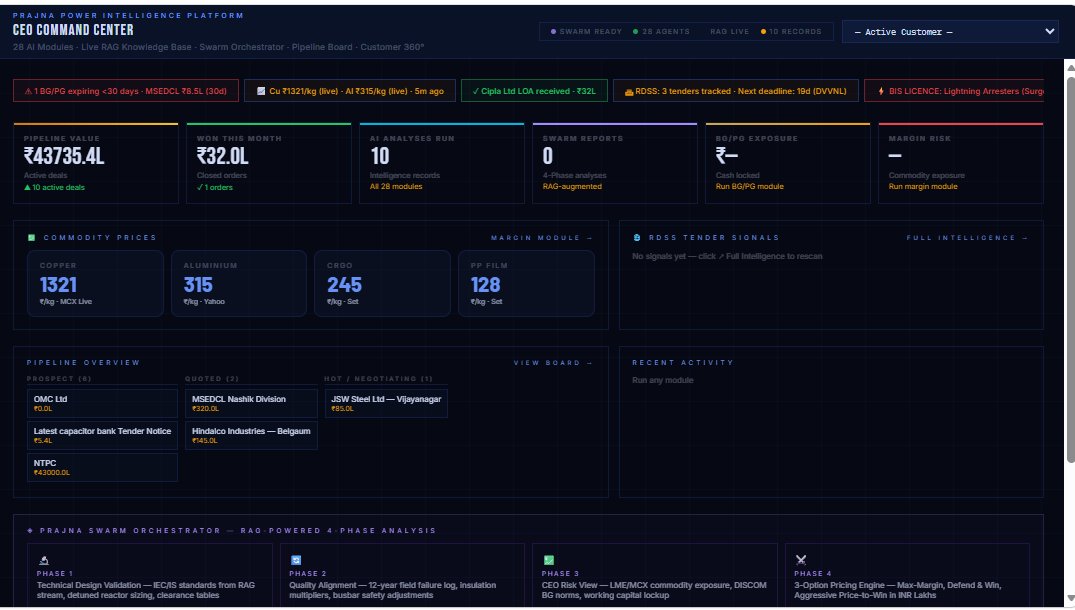
Task: Click the Swarm Ready status indicator
Action: [586, 32]
